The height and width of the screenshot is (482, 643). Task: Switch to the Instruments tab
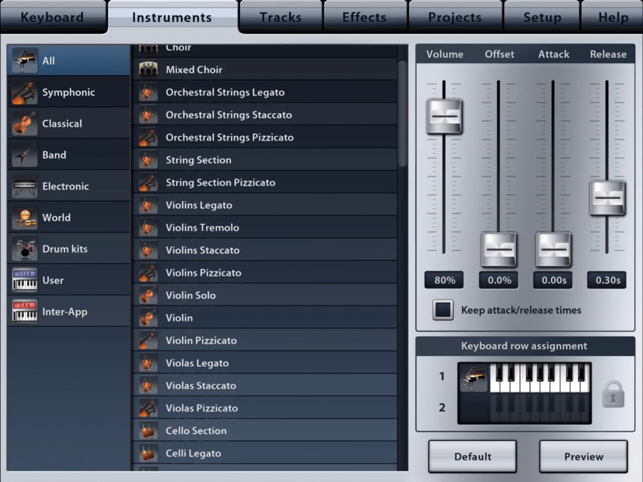point(172,17)
